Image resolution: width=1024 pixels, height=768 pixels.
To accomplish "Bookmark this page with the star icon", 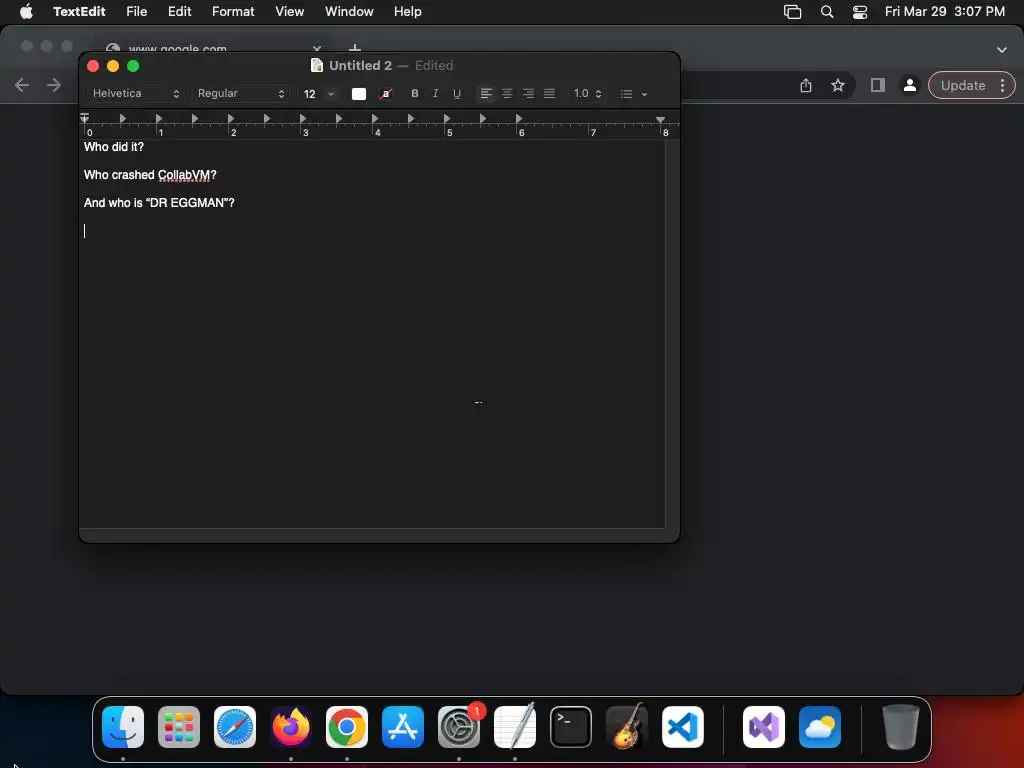I will coord(838,85).
